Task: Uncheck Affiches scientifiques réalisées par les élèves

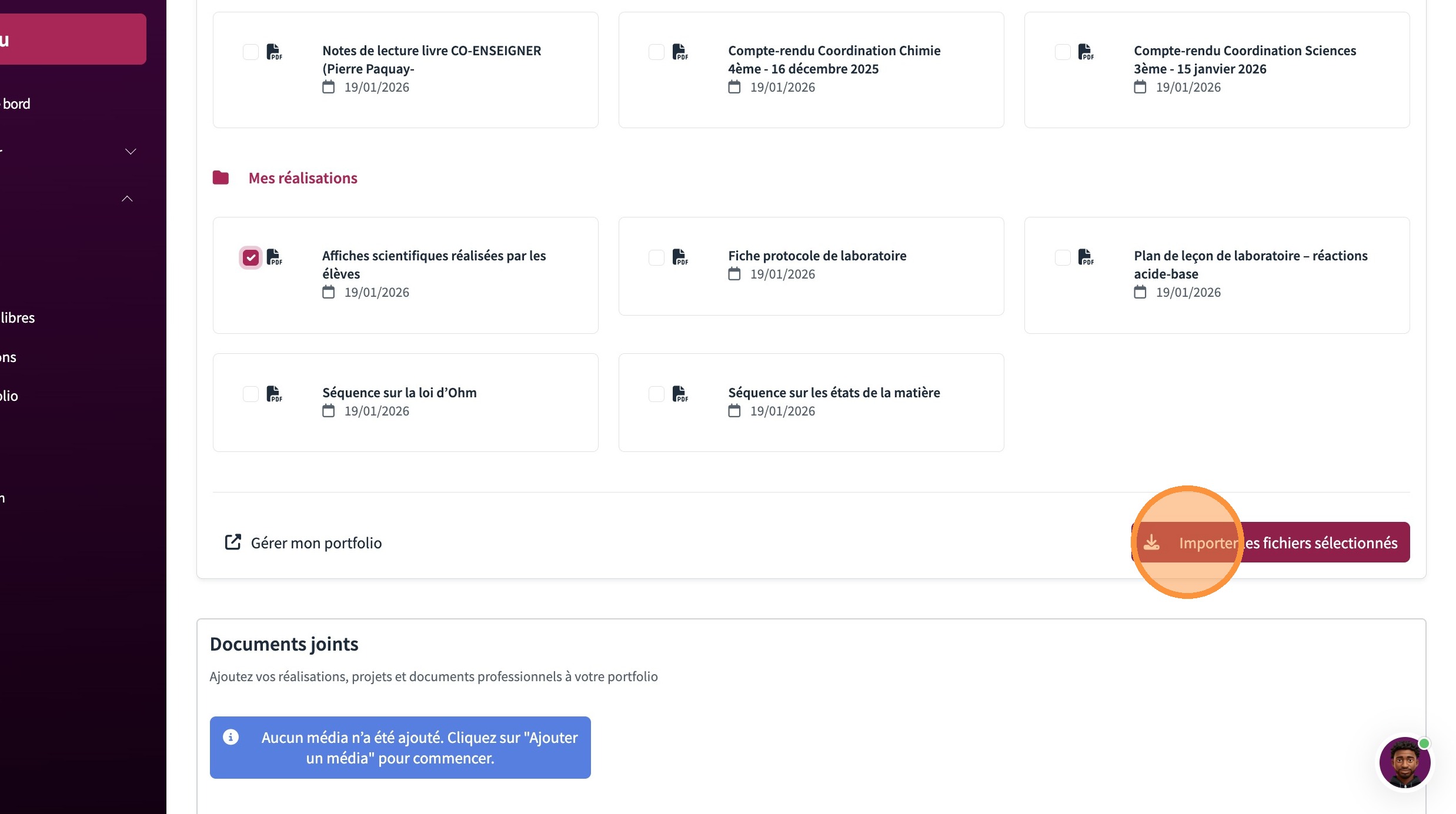Action: point(251,257)
